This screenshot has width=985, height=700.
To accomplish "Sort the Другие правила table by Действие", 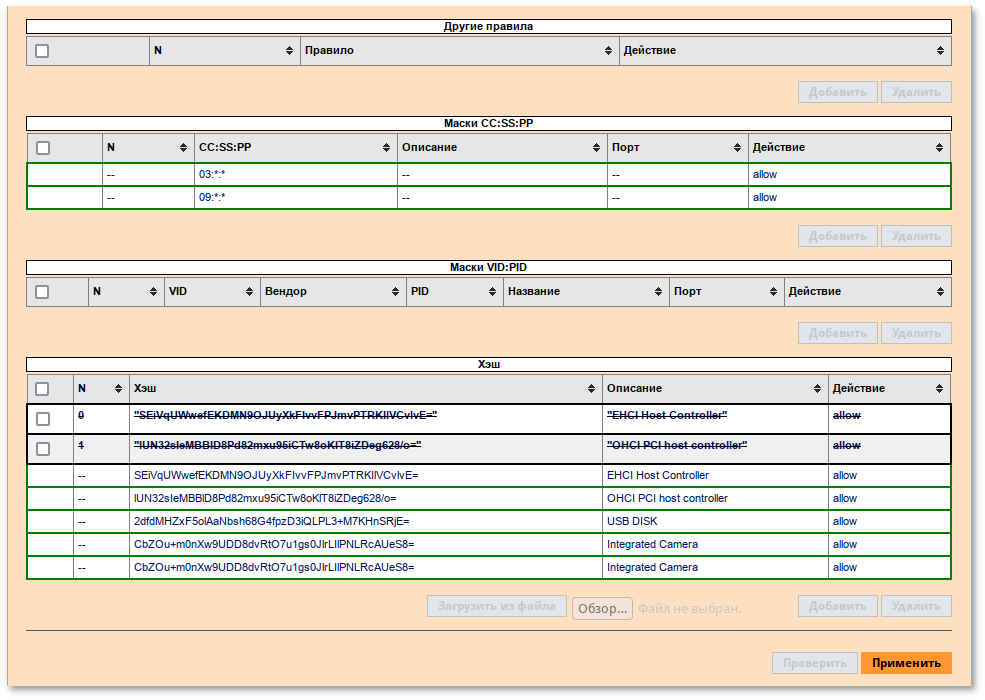I will pos(940,51).
